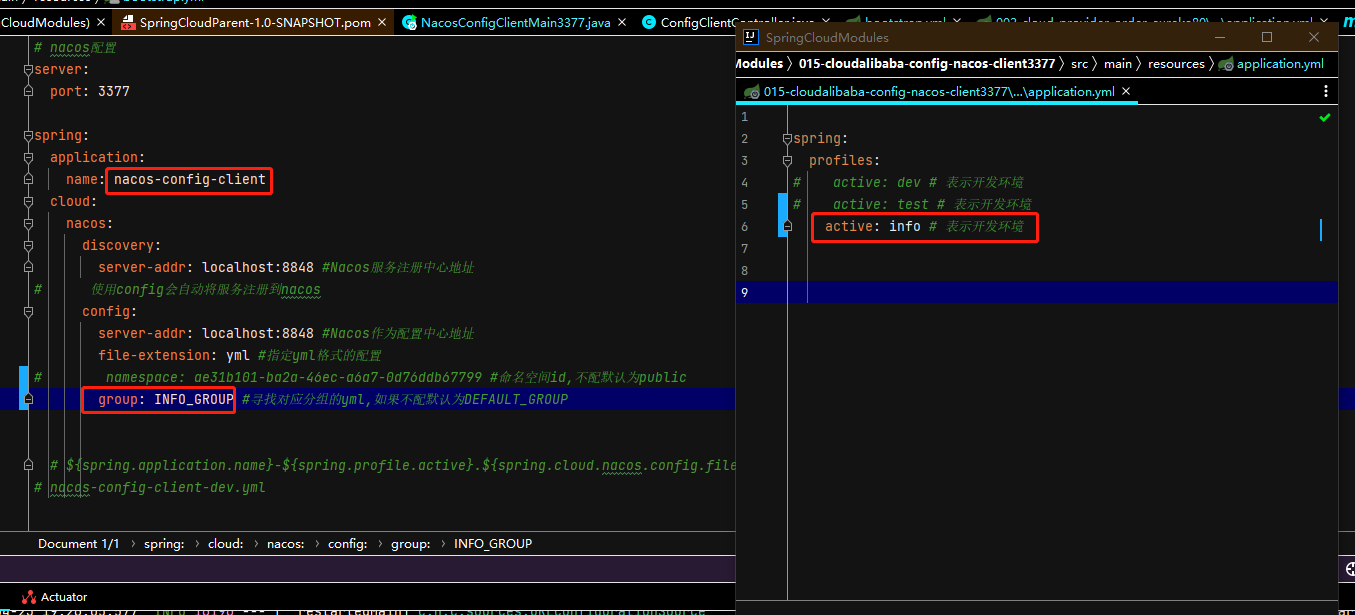Click the green inspection checkmark indicator
This screenshot has height=615, width=1355.
(x=1324, y=117)
